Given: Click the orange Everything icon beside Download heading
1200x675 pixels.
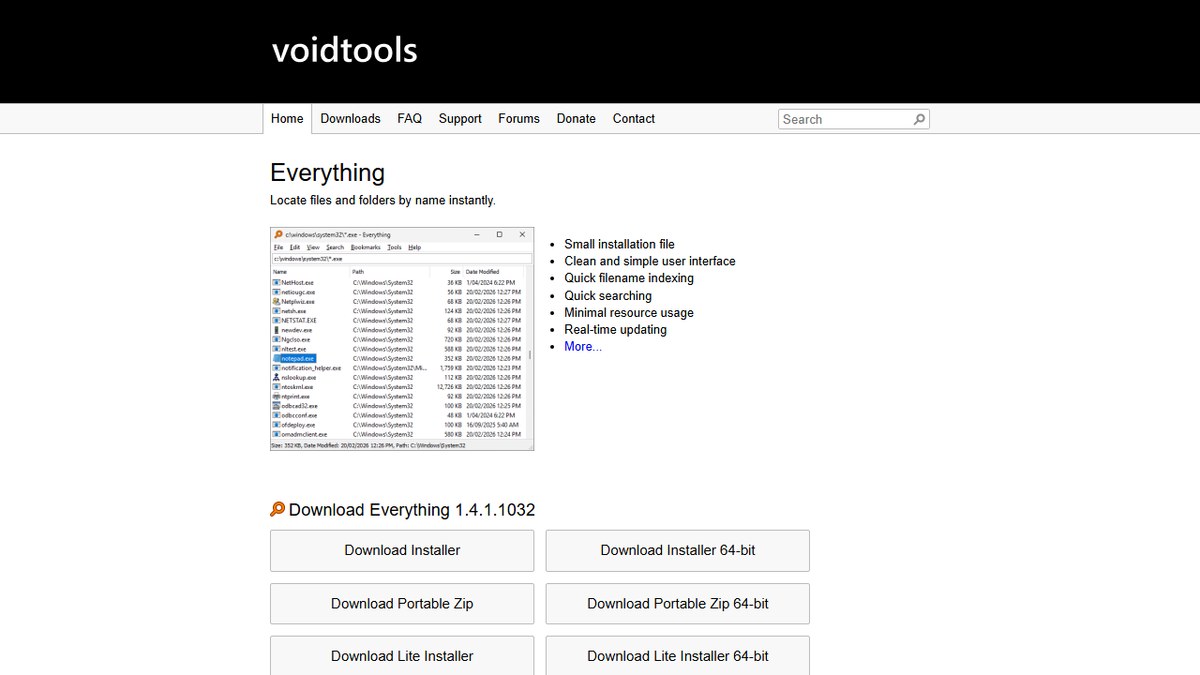Looking at the screenshot, I should (278, 509).
